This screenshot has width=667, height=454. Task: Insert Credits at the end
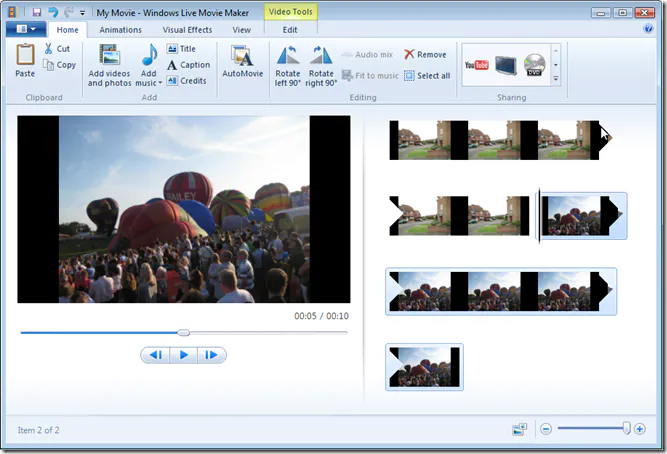[187, 80]
